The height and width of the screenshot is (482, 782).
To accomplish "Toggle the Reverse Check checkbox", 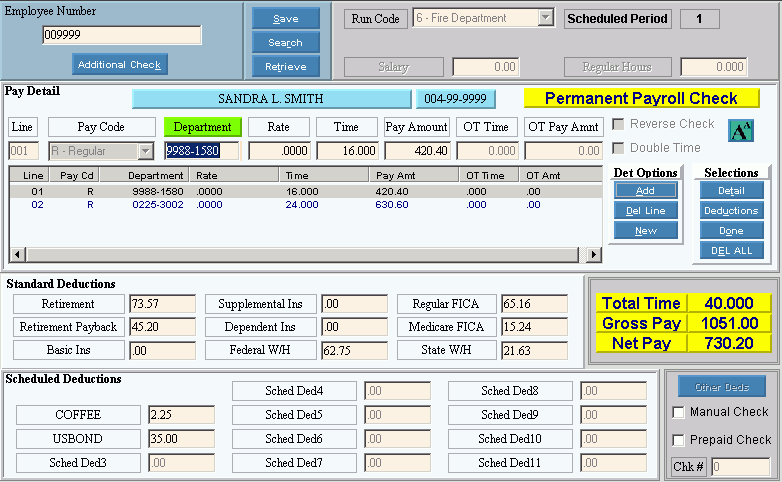I will (x=619, y=124).
